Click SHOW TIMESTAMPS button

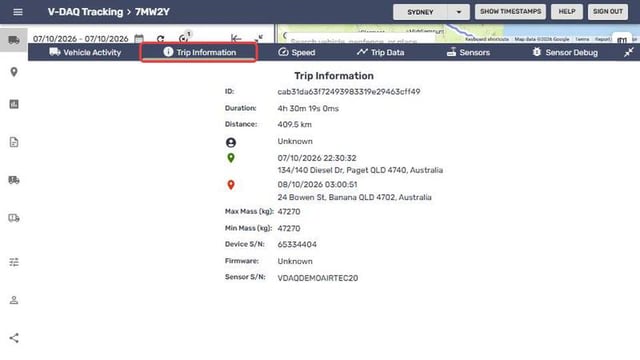[x=510, y=11]
